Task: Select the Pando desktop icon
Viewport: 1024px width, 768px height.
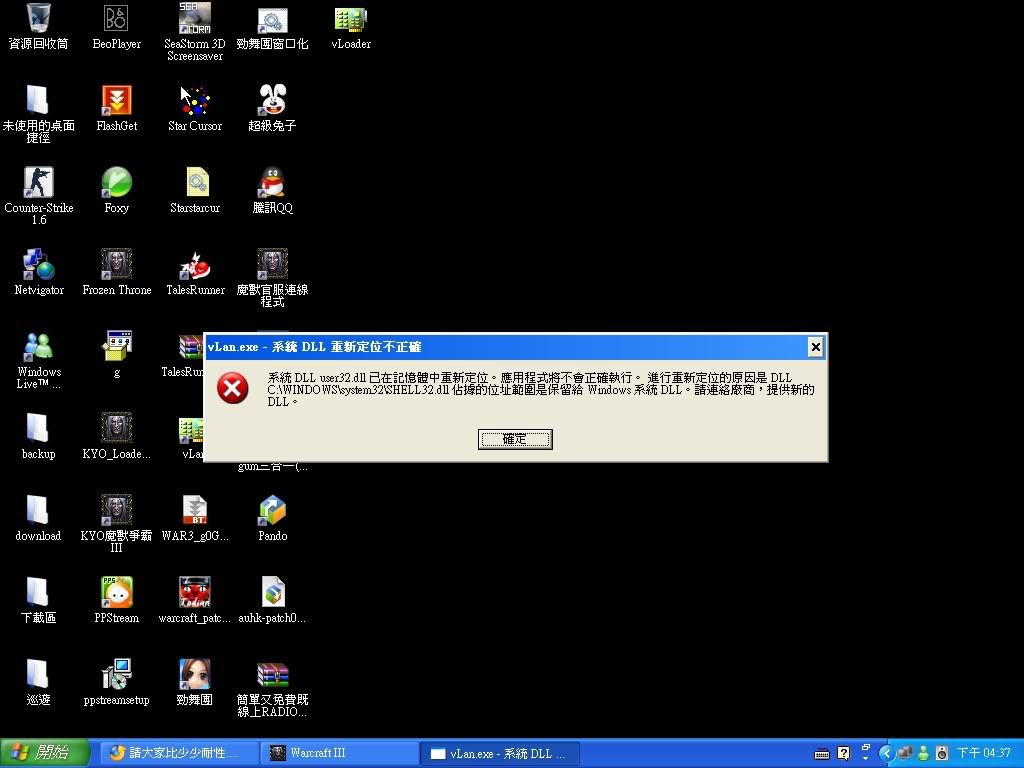Action: 272,511
